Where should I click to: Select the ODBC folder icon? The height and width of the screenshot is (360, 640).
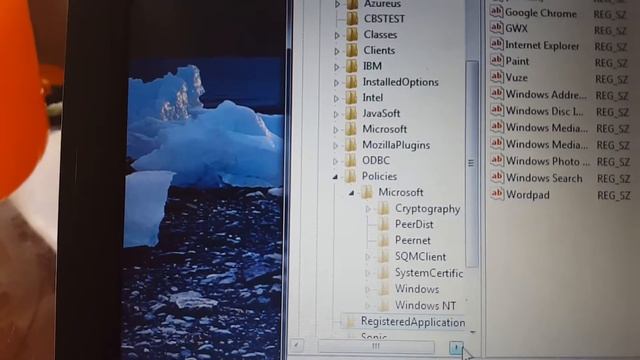[351, 161]
